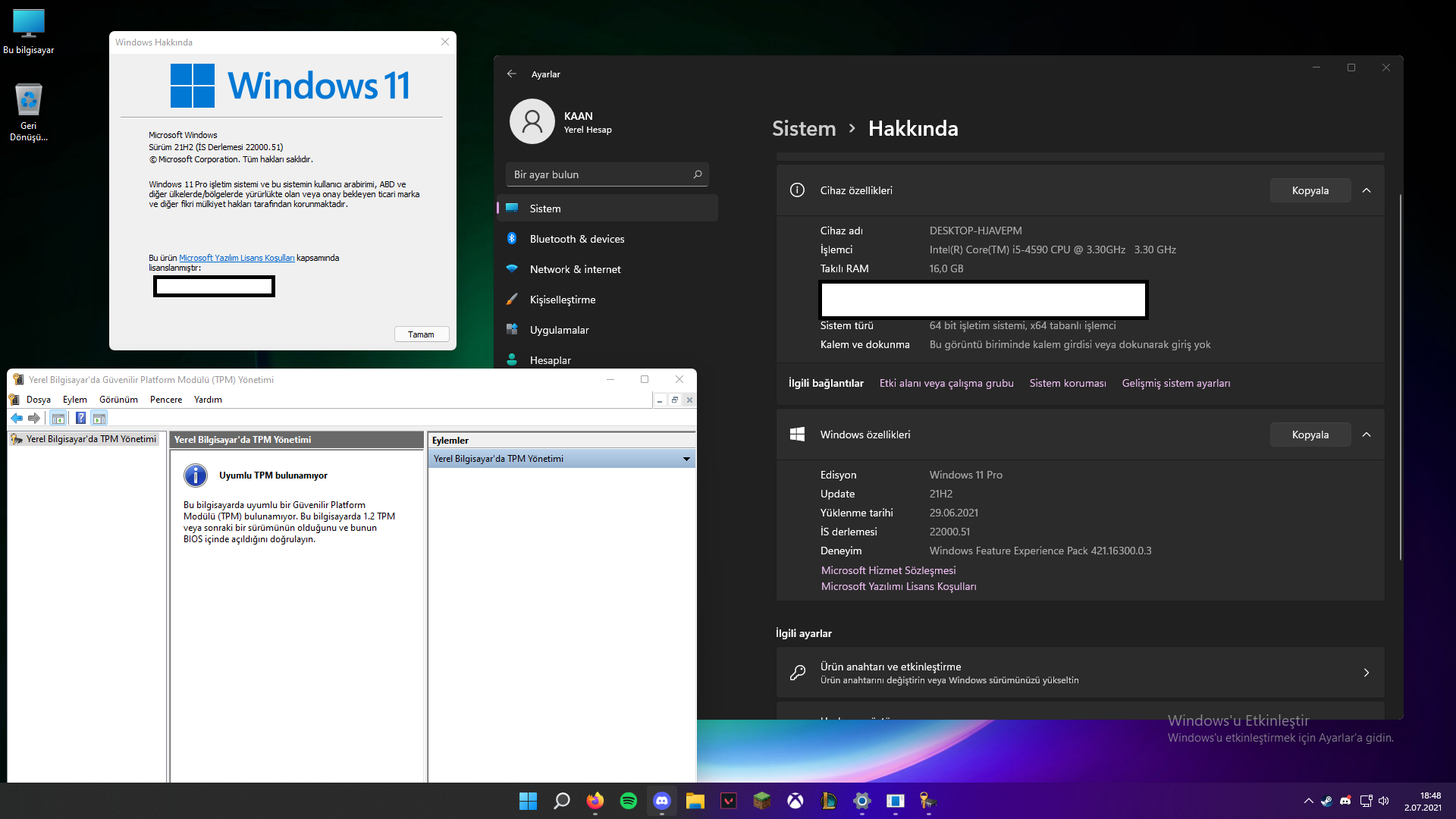Show hidden system tray icons chevron
This screenshot has height=819, width=1456.
point(1308,801)
